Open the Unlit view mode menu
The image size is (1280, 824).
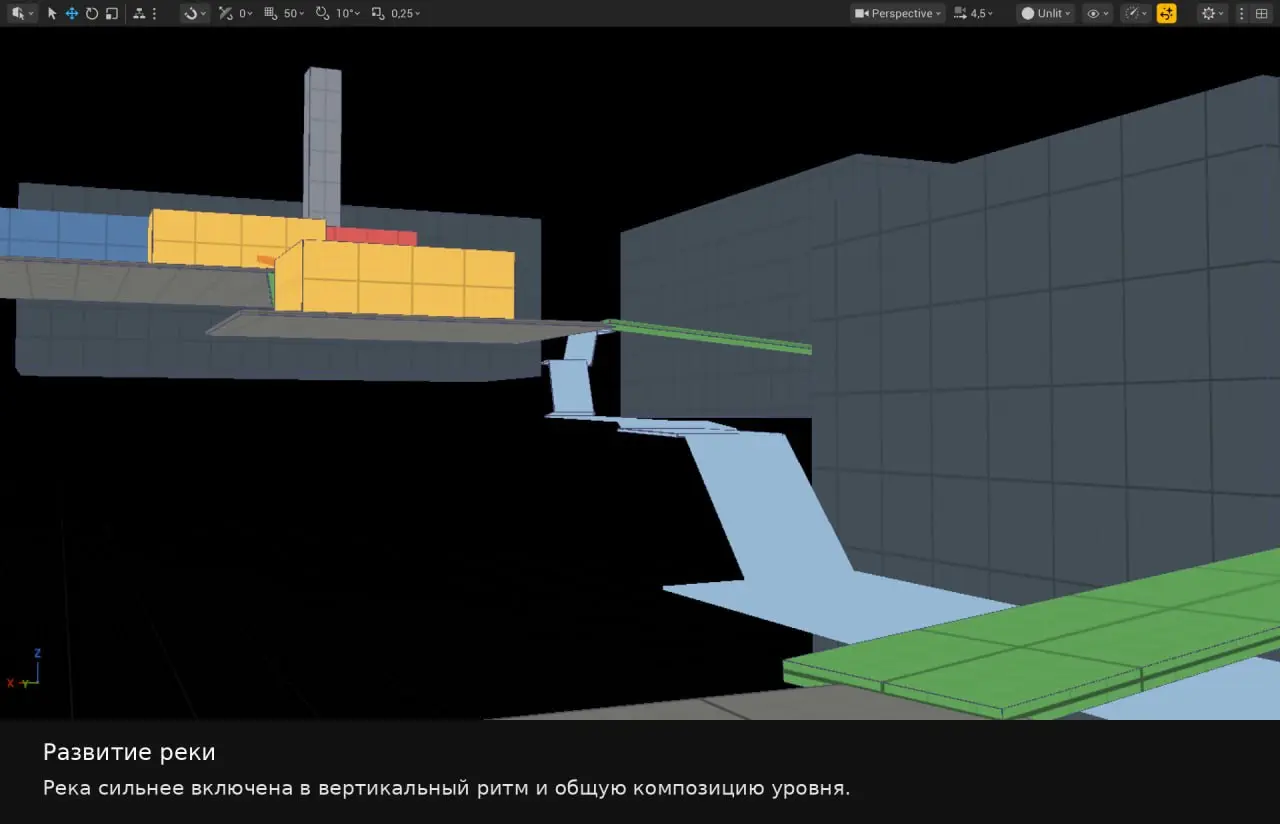click(1045, 13)
